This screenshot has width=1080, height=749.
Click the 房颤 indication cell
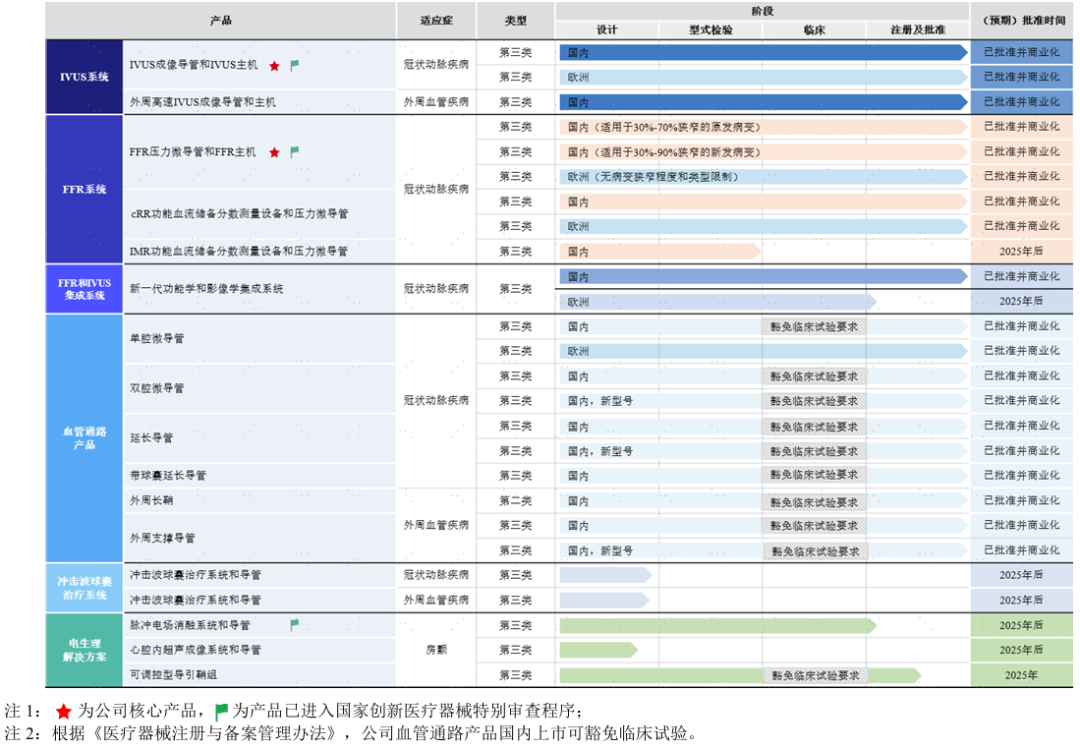436,650
